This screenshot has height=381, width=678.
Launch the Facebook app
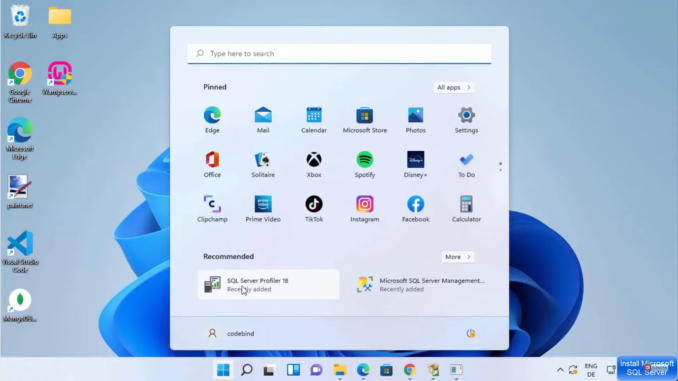click(416, 209)
